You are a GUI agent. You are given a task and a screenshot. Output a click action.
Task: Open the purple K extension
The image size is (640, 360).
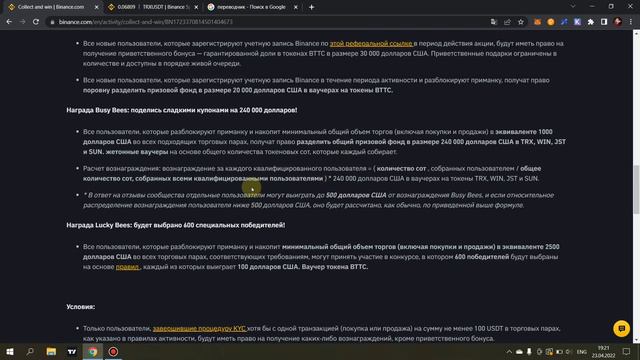(x=577, y=22)
